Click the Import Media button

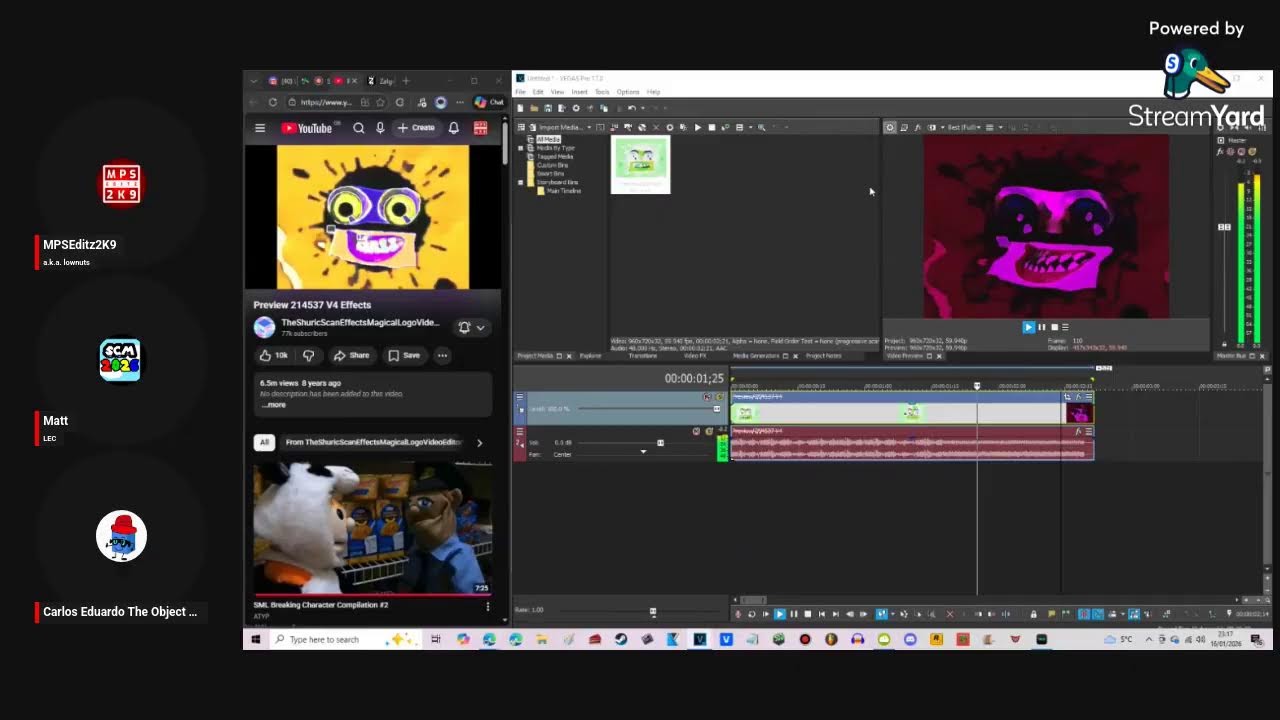(x=556, y=127)
